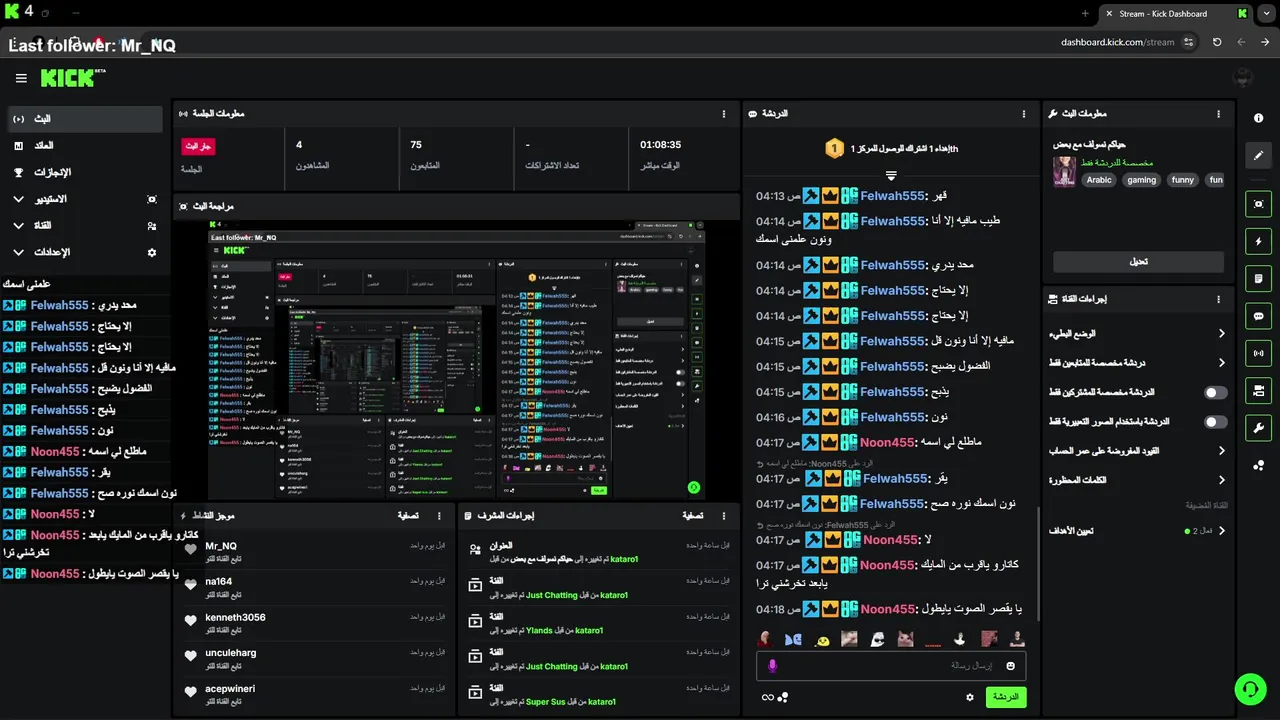
Task: Click تصفية filter in activity feed header
Action: click(x=408, y=516)
